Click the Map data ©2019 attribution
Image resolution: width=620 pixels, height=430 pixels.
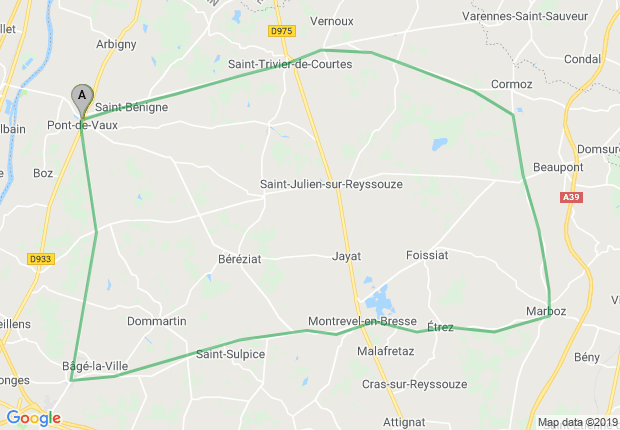click(x=578, y=422)
